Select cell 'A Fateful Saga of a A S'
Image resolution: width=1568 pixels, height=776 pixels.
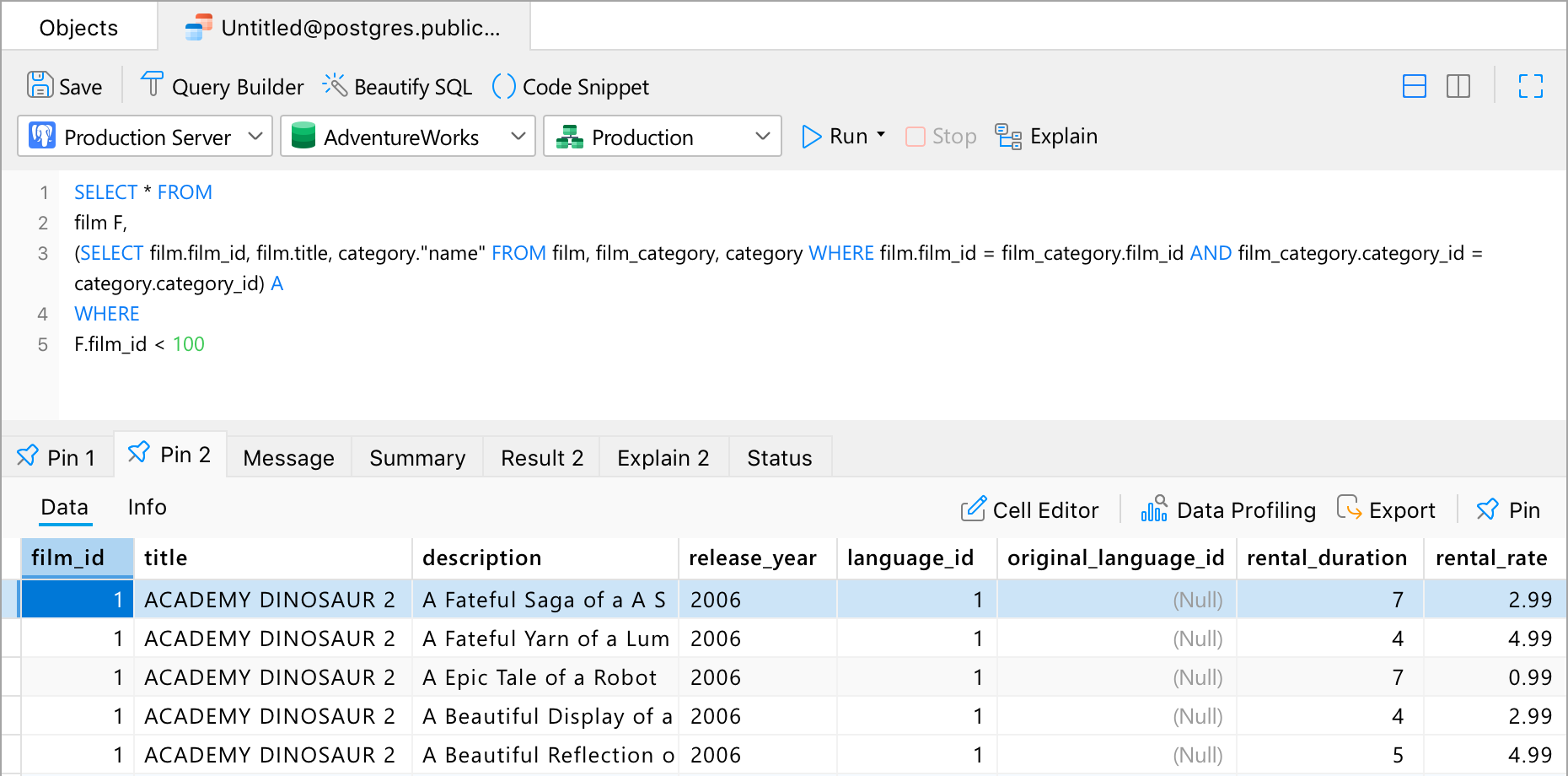[545, 600]
